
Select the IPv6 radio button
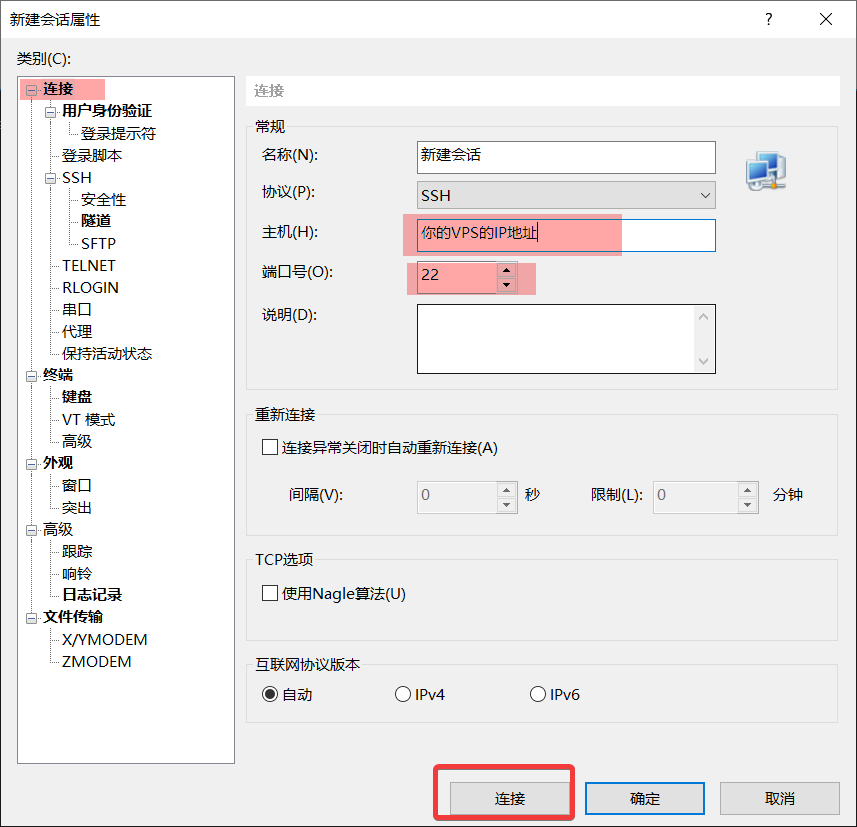538,694
